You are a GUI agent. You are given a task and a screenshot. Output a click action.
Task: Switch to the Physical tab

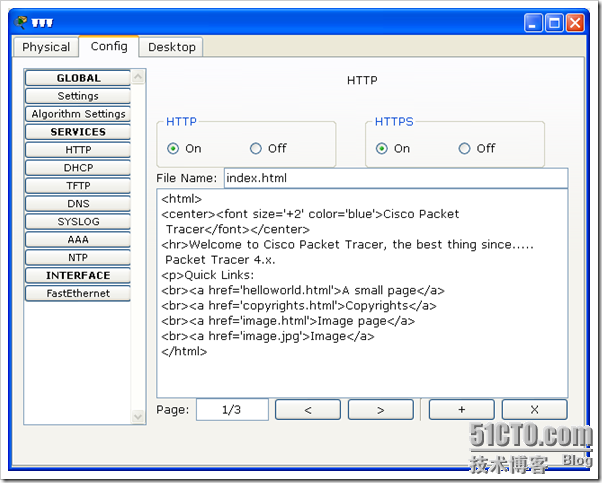pyautogui.click(x=46, y=47)
